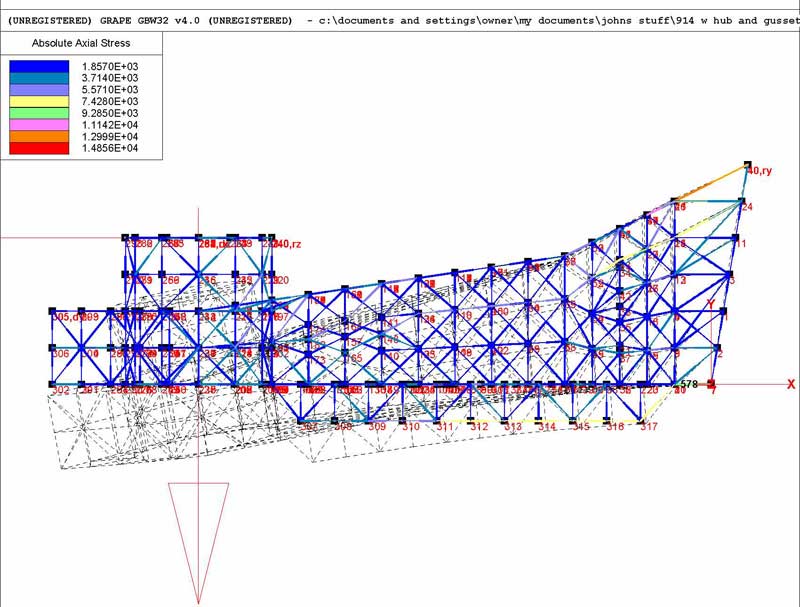Select the pink 1.1142E+04 legend color
This screenshot has width=800, height=607.
tap(39, 125)
